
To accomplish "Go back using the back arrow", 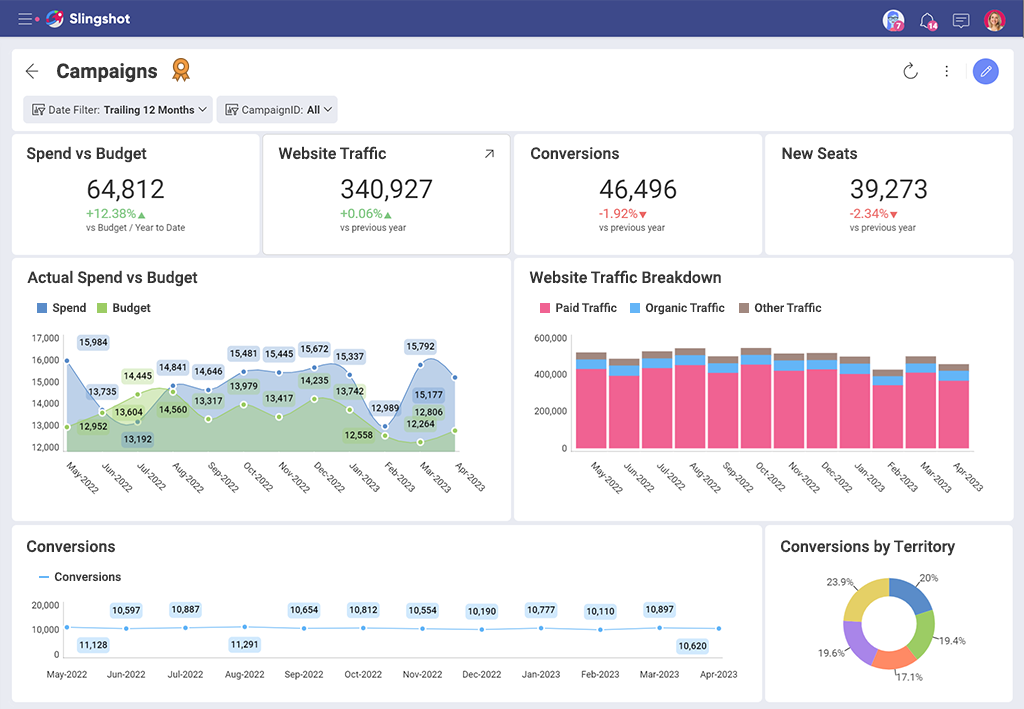I will (32, 71).
